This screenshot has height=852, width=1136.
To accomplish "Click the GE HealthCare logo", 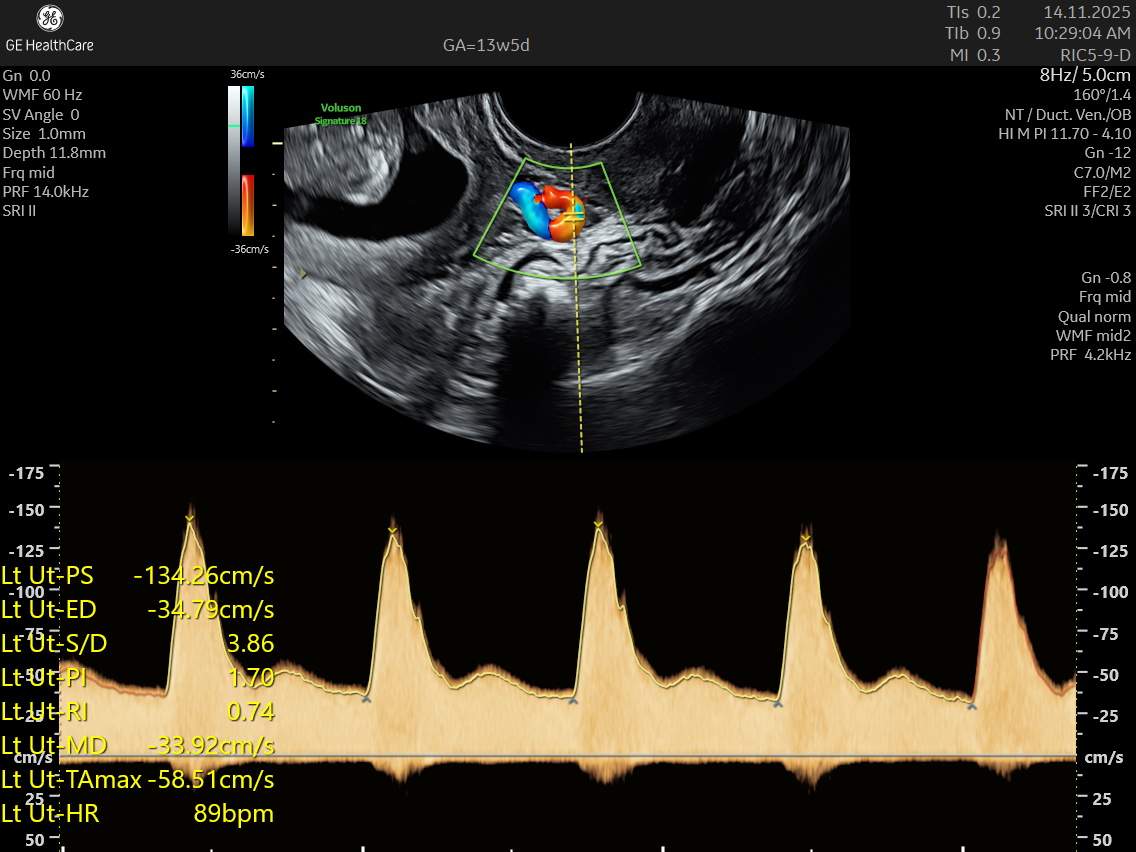I will tap(50, 28).
